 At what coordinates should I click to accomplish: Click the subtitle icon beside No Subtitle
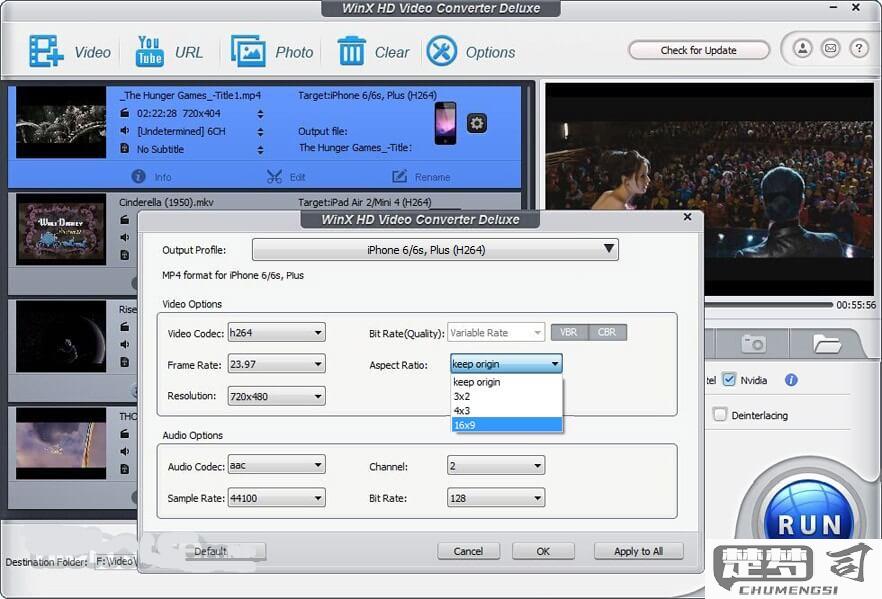pyautogui.click(x=125, y=148)
